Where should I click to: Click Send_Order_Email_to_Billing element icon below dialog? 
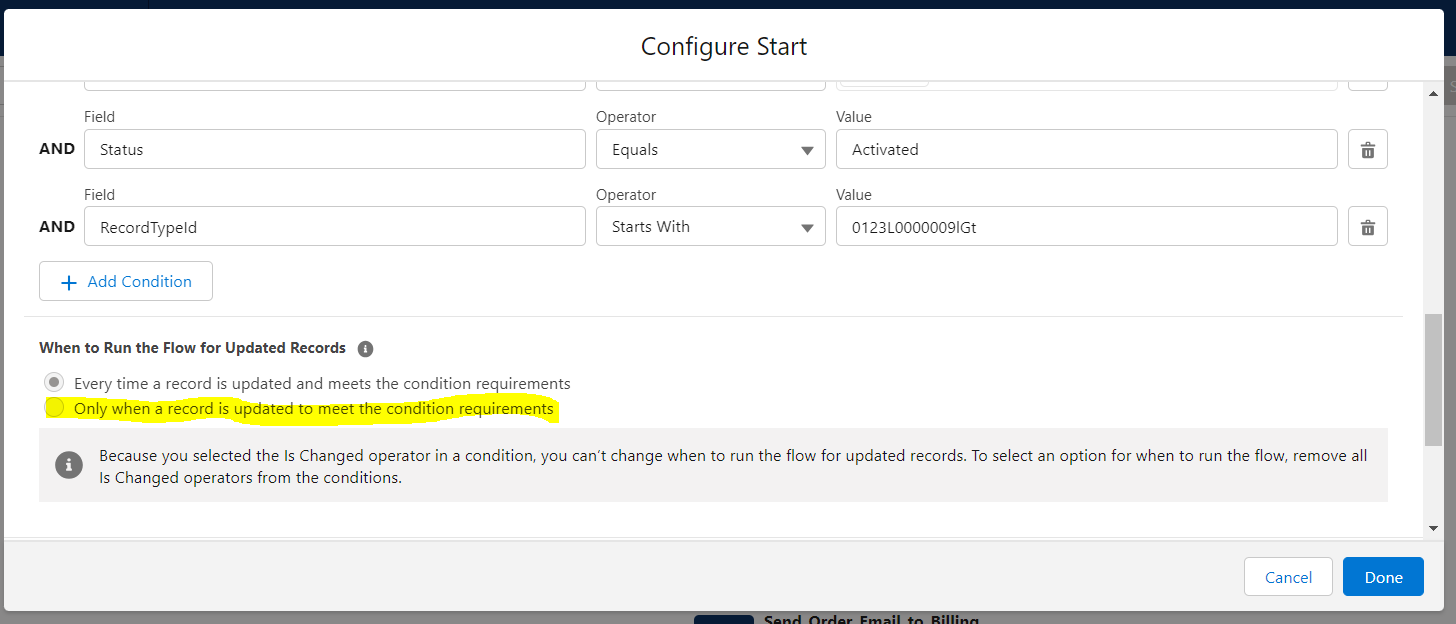tap(723, 619)
